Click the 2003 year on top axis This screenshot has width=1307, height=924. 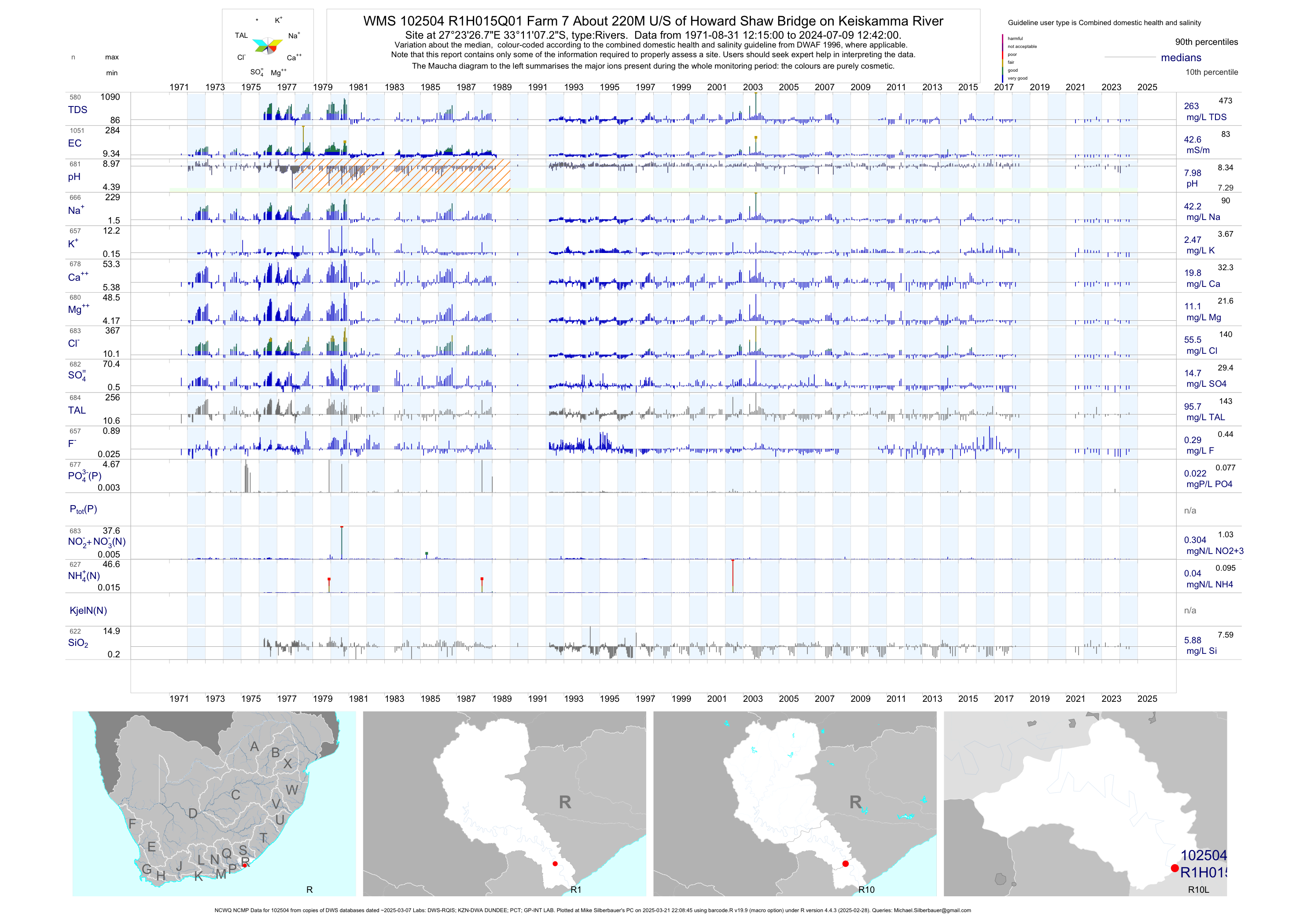(753, 87)
